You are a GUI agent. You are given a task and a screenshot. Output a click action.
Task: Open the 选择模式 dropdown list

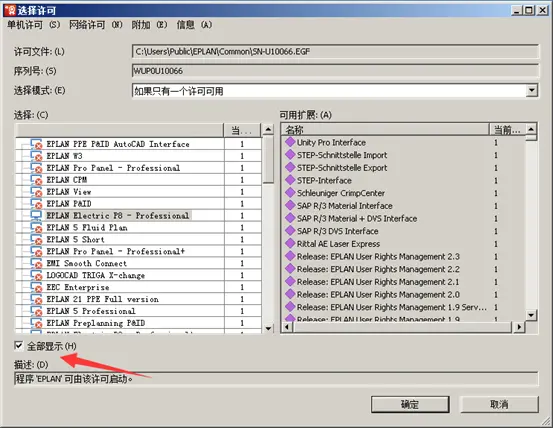(x=532, y=91)
